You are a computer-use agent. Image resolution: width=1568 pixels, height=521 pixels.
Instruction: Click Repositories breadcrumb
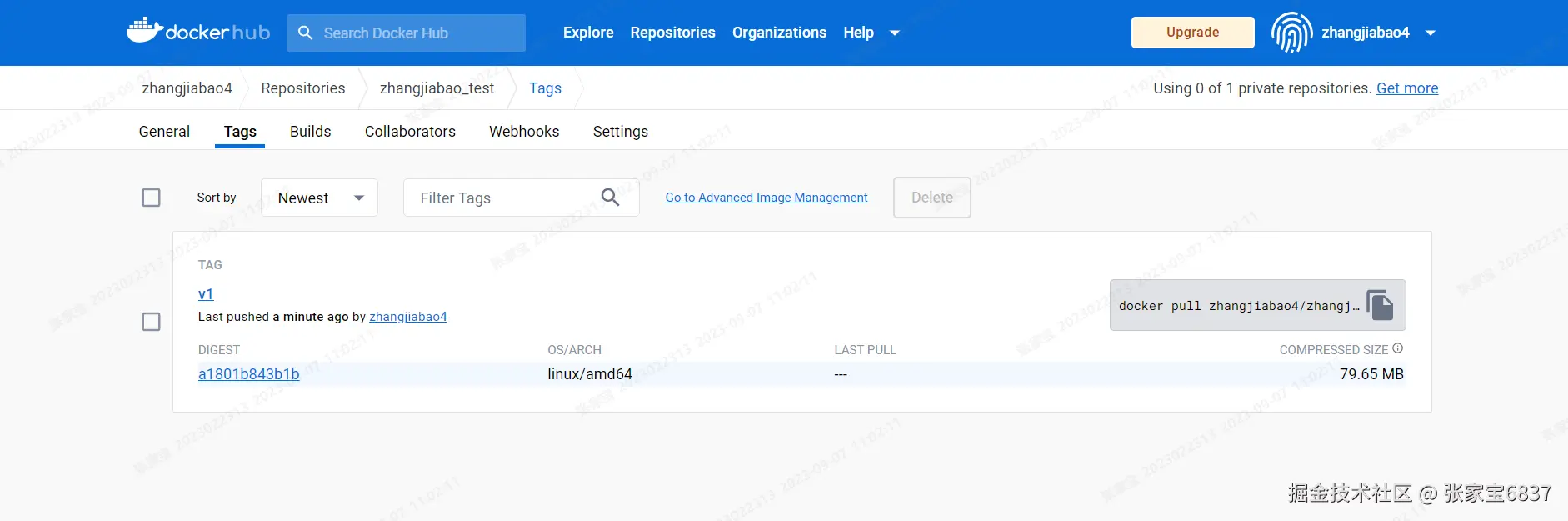click(x=303, y=88)
